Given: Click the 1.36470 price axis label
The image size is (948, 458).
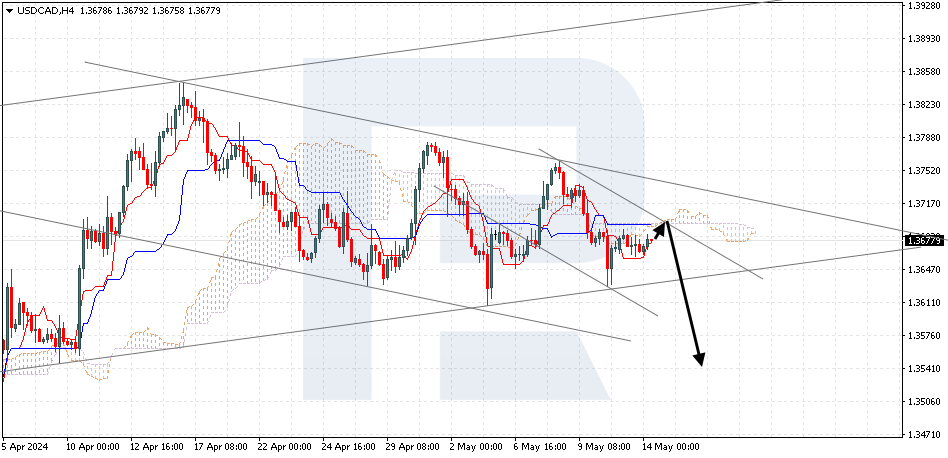Looking at the screenshot, I should pyautogui.click(x=924, y=269).
